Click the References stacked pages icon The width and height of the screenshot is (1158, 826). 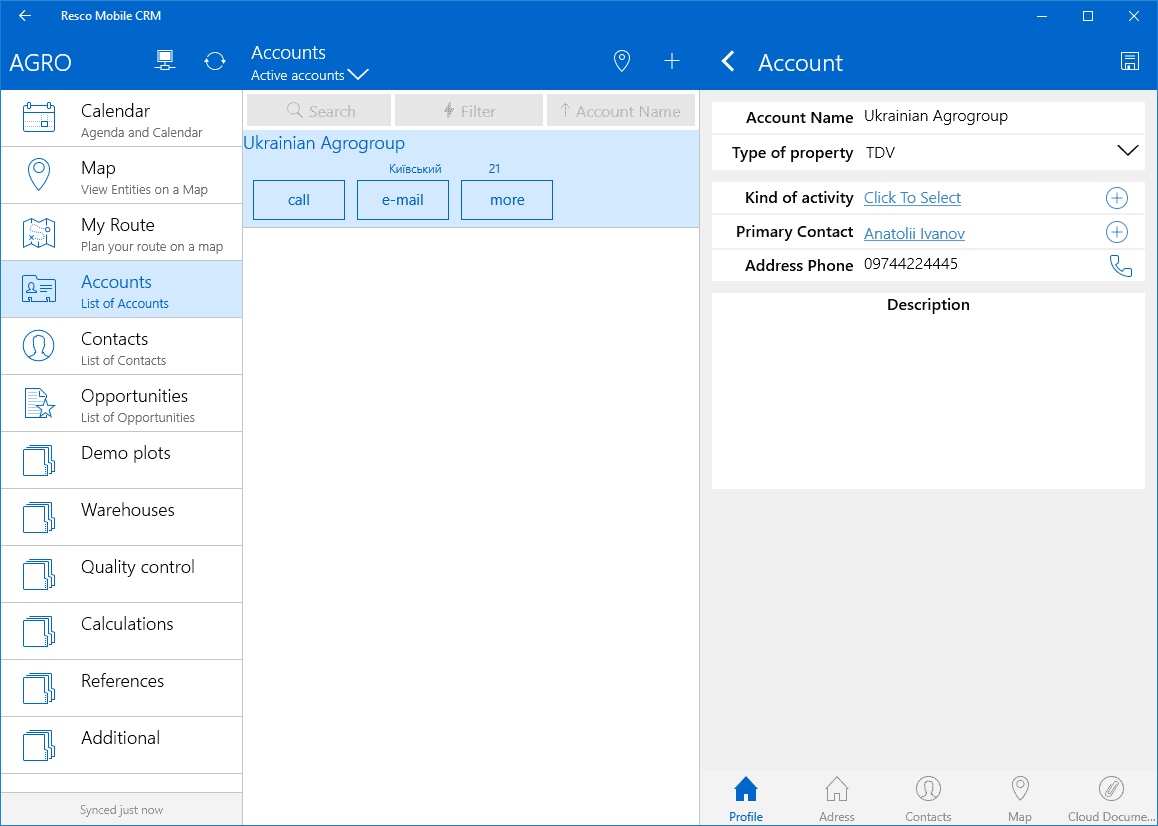(39, 687)
